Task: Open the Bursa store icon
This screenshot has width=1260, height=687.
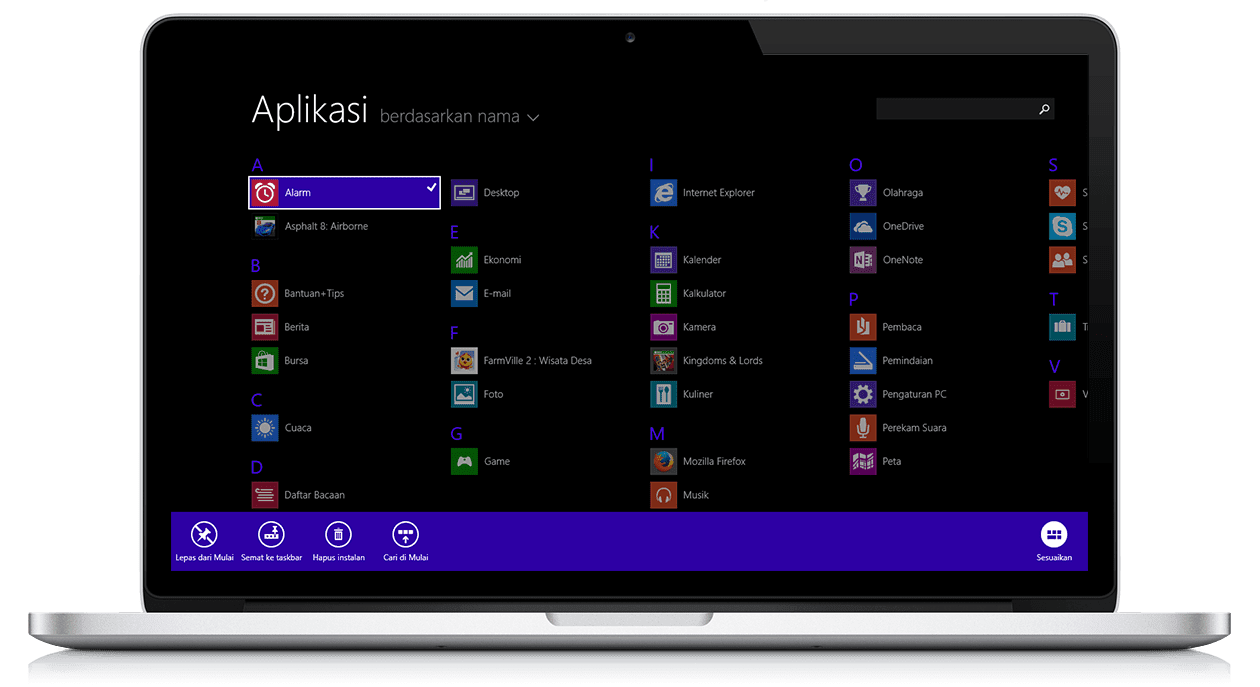Action: pos(265,360)
